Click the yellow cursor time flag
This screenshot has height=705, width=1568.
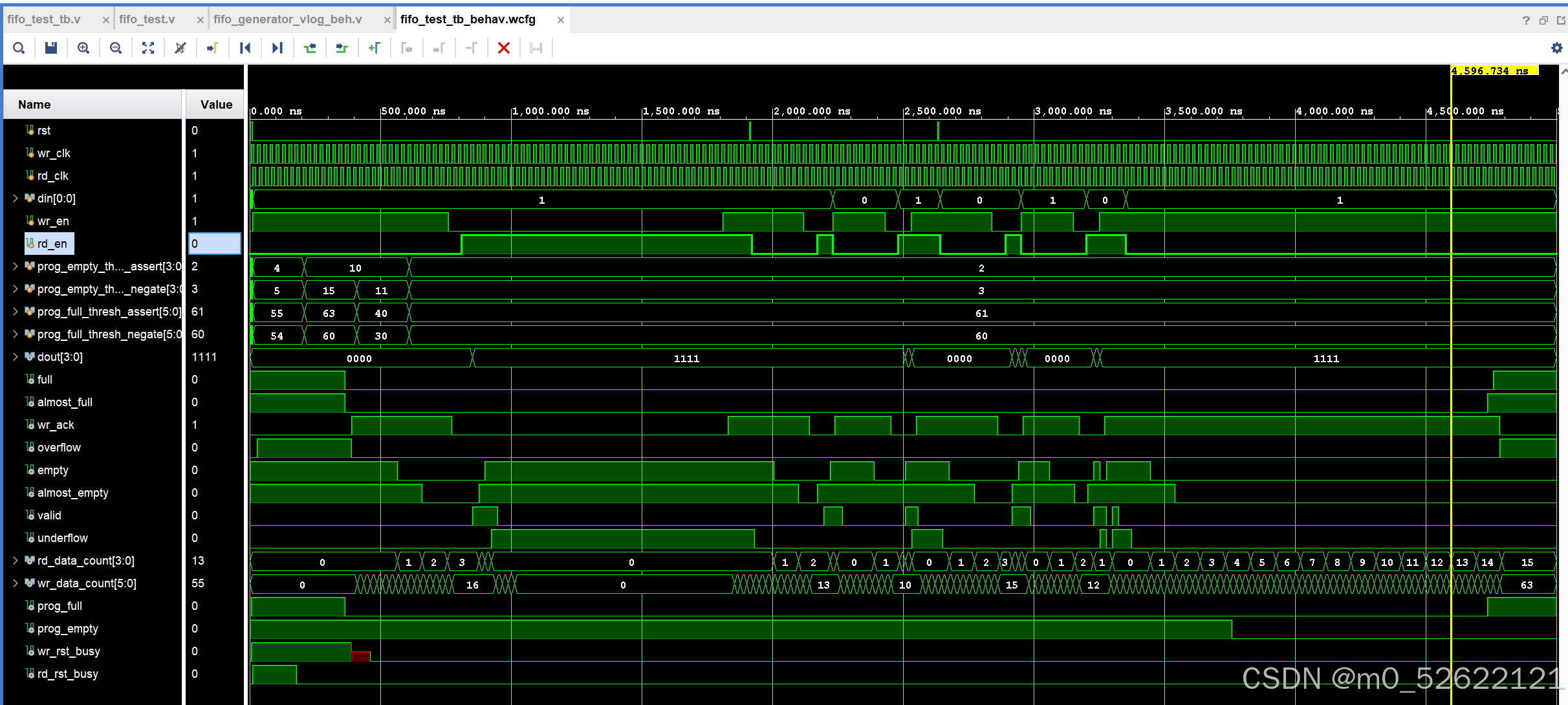tap(1494, 71)
